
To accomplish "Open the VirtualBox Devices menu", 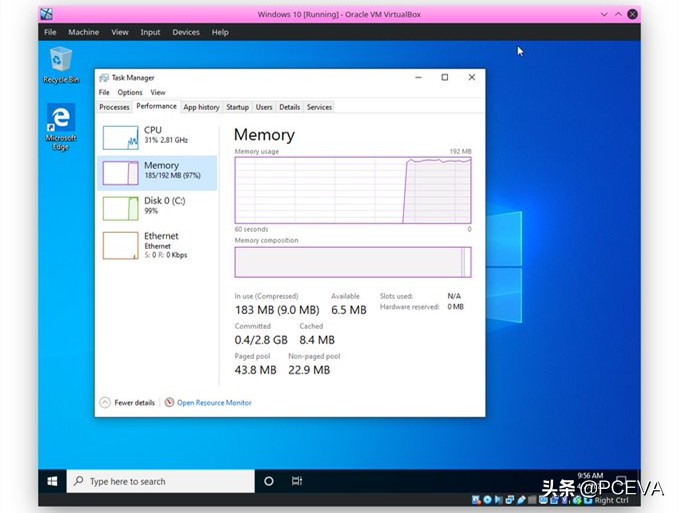I will [186, 32].
